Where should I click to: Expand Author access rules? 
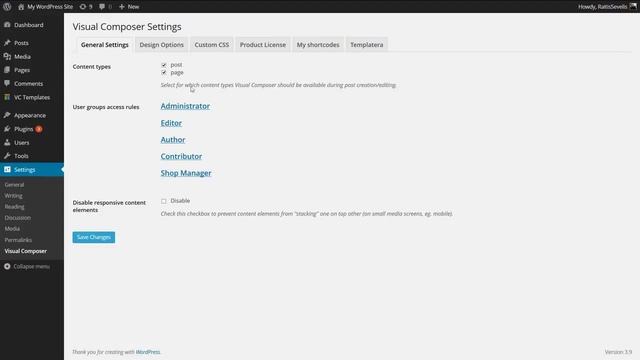[x=173, y=140]
